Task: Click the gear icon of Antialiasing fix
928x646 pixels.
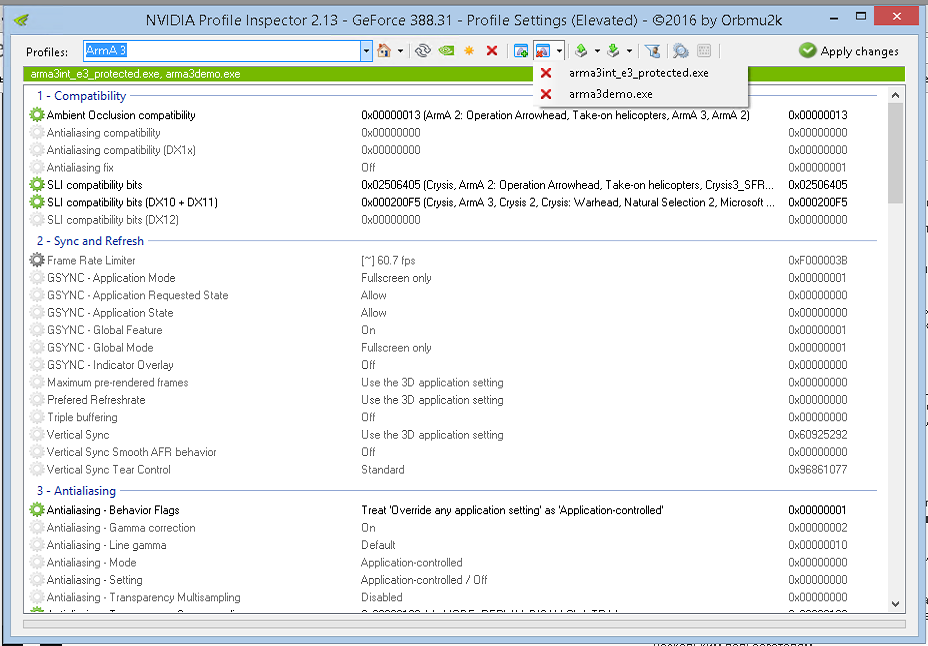Action: 37,167
